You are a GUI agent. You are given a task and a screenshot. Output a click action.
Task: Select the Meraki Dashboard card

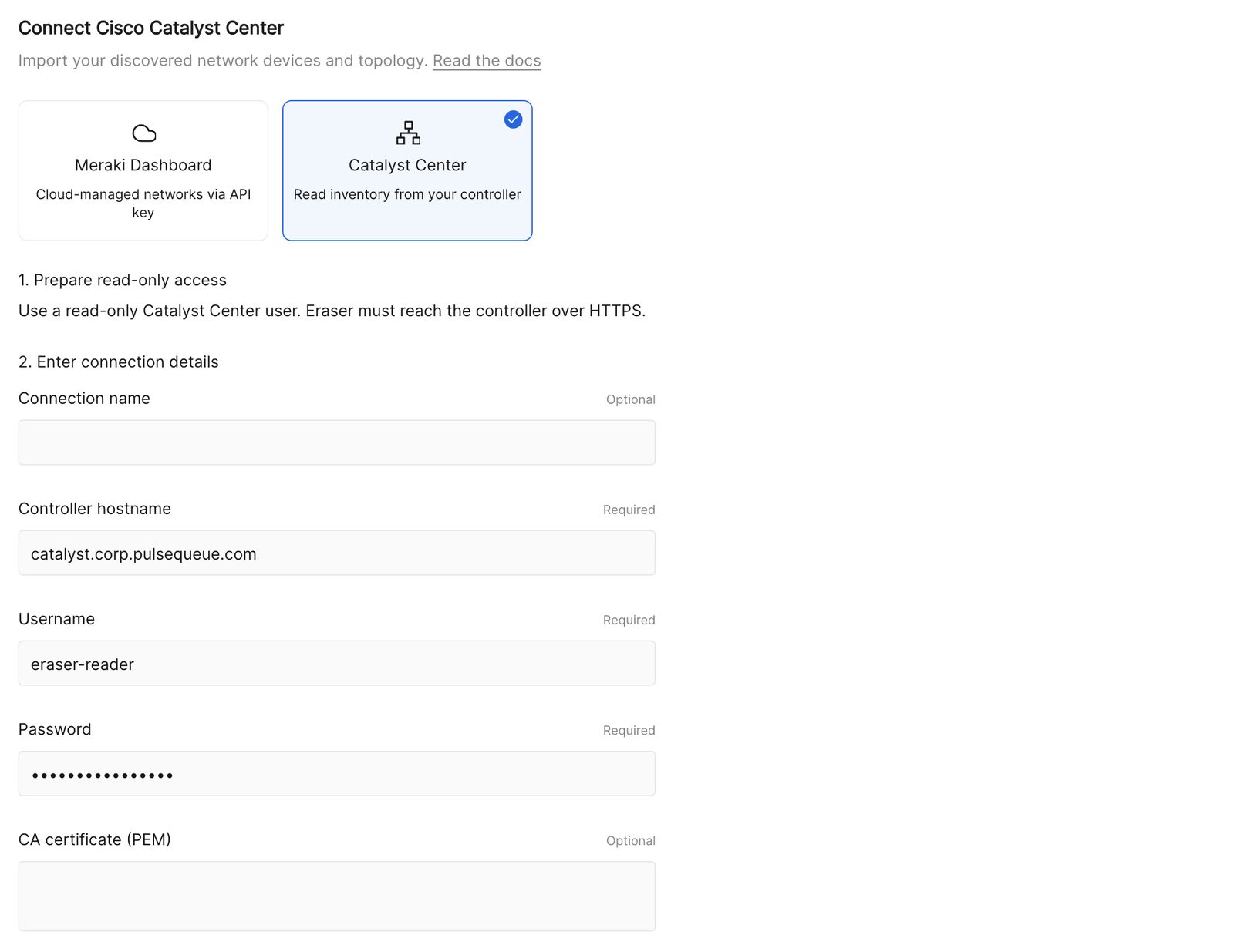tap(143, 170)
